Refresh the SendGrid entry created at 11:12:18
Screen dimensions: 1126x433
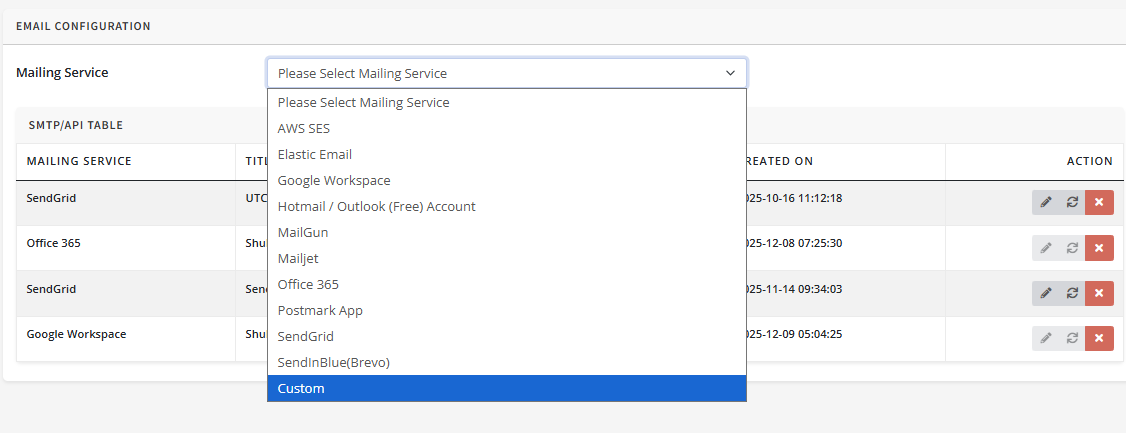tap(1072, 202)
